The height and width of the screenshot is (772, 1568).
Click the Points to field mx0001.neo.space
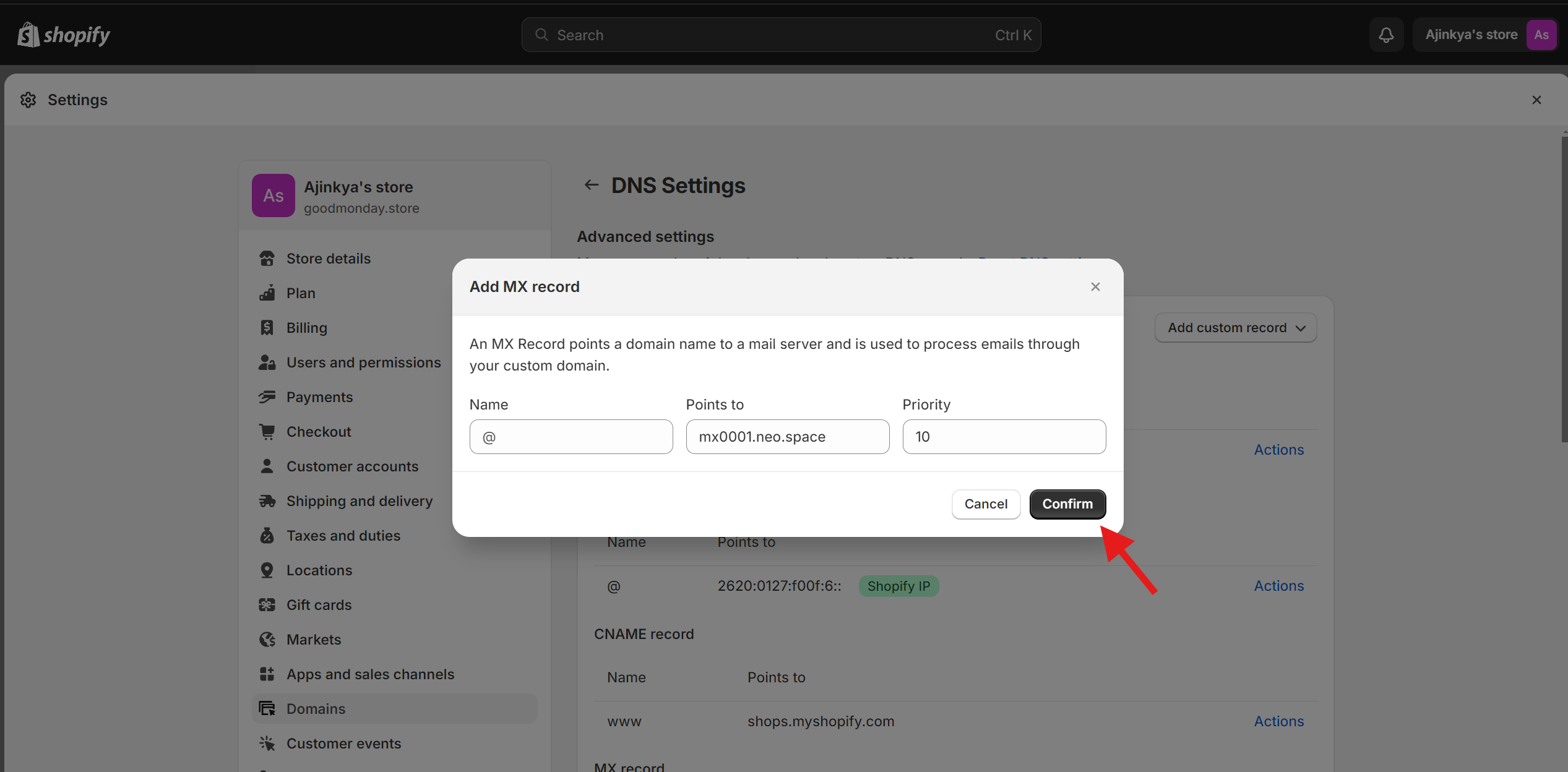pyautogui.click(x=788, y=437)
